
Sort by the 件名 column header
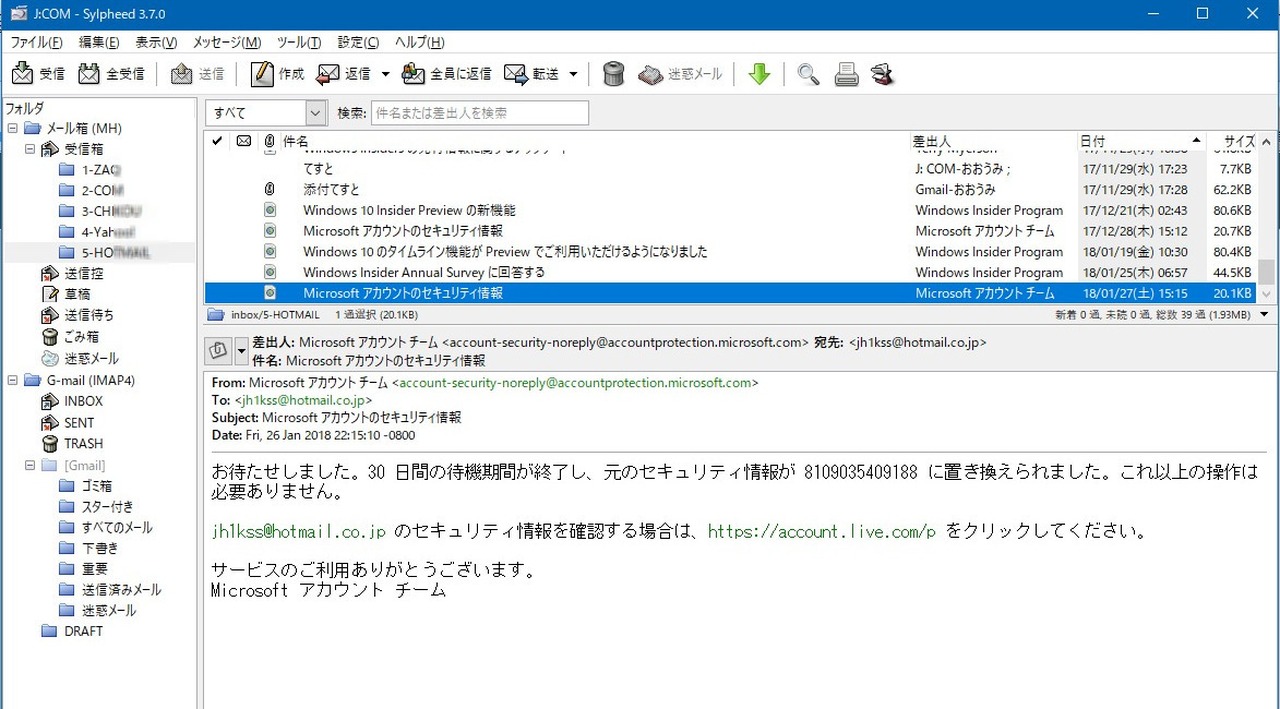tap(594, 141)
